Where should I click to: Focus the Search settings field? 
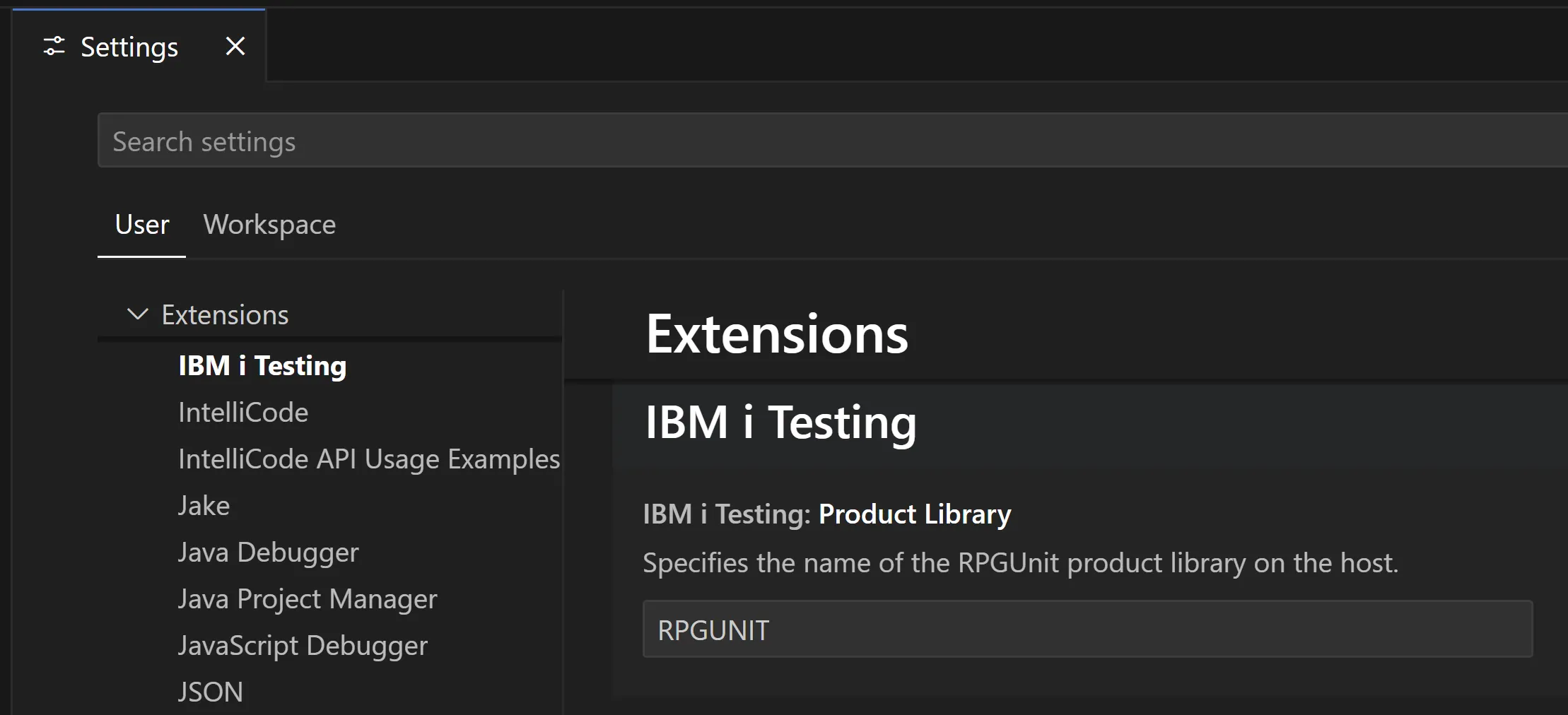tap(833, 141)
